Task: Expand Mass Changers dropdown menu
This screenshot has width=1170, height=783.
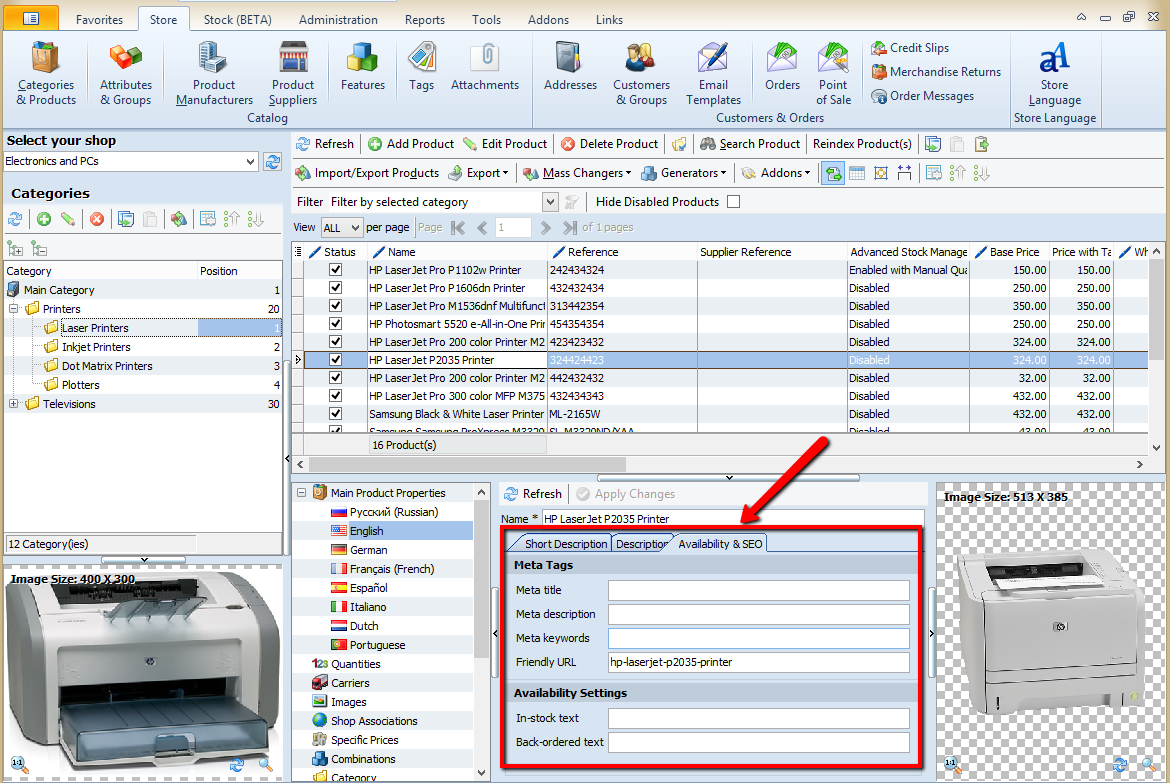Action: 577,173
